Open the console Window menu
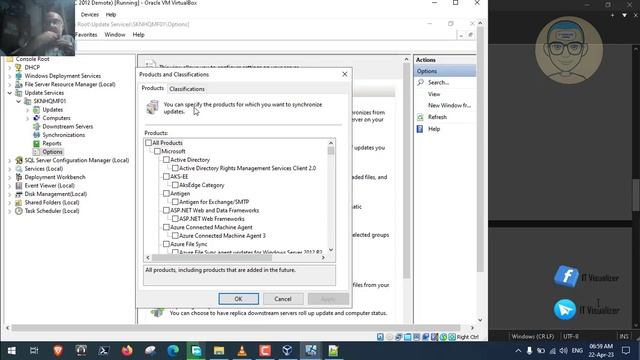640x360 pixels. [x=115, y=35]
